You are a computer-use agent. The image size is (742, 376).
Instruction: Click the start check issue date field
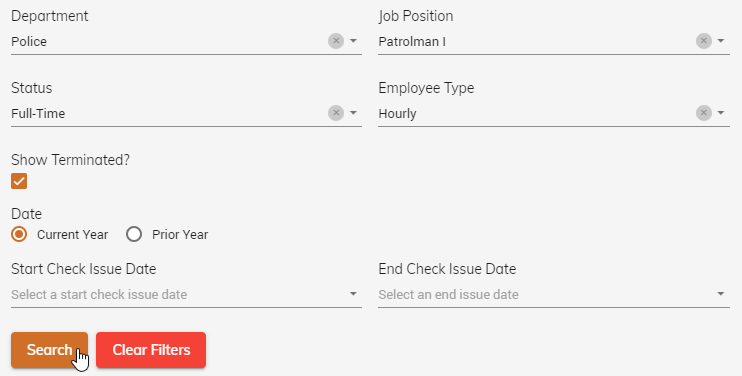(186, 294)
